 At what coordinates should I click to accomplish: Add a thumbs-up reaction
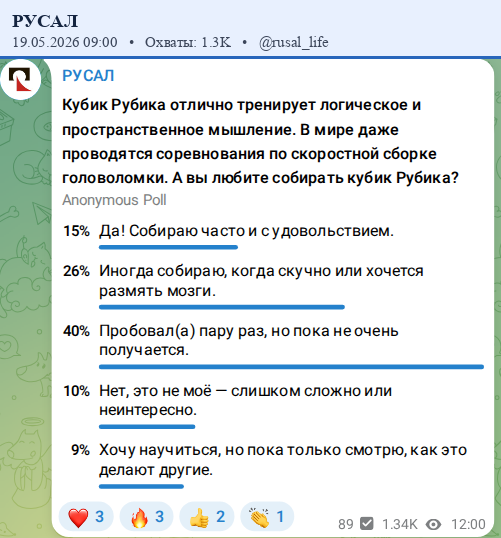(x=207, y=516)
